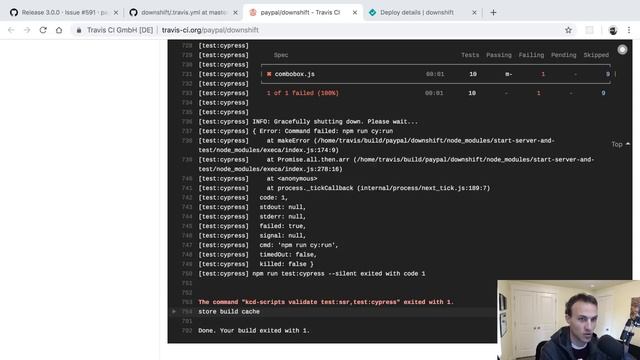Image resolution: width=640 pixels, height=360 pixels.
Task: Select the paypal/downshift Travis CI tab
Action: coord(302,13)
